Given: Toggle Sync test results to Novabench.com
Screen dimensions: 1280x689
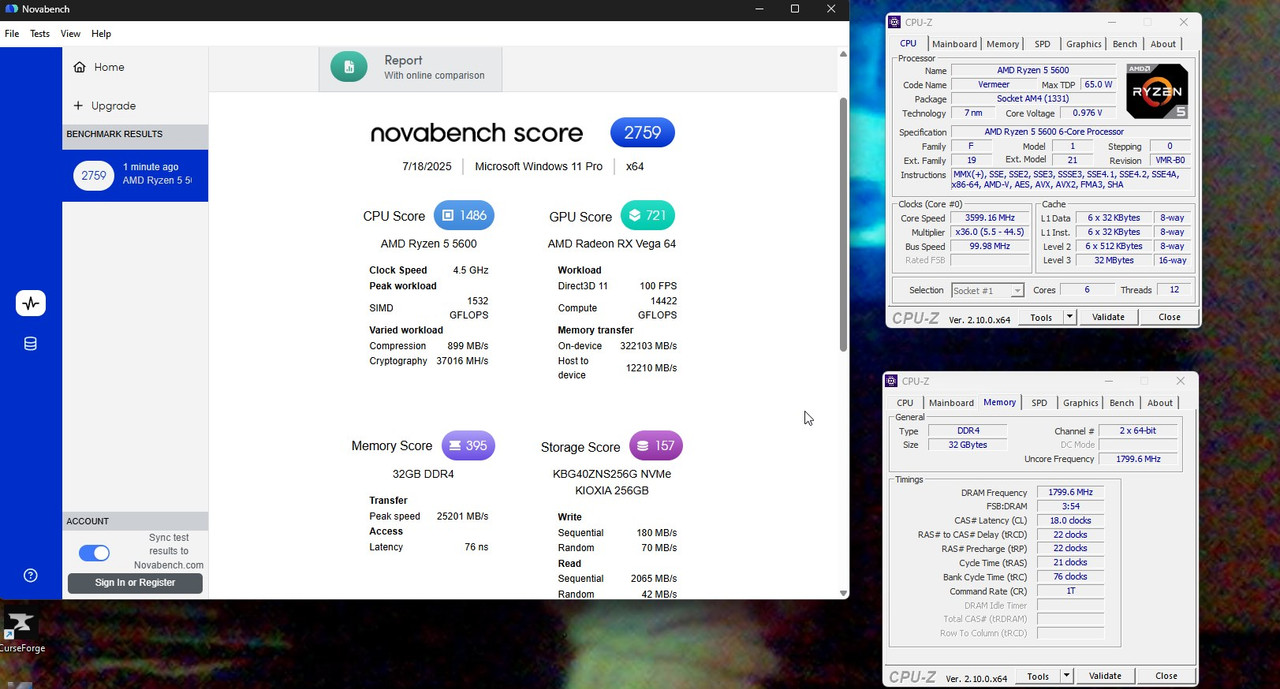Looking at the screenshot, I should pos(94,553).
